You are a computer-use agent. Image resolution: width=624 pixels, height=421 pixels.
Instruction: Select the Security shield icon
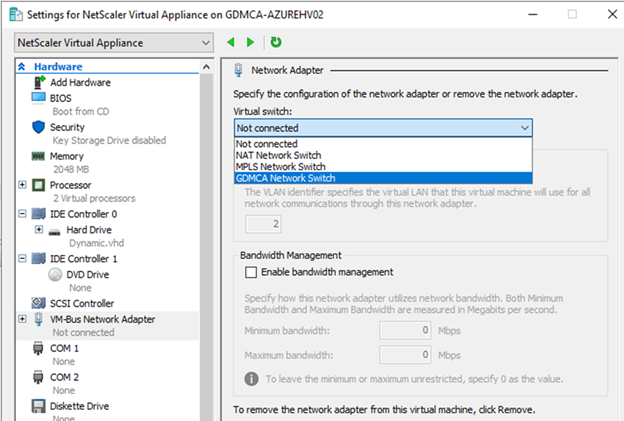click(x=38, y=127)
